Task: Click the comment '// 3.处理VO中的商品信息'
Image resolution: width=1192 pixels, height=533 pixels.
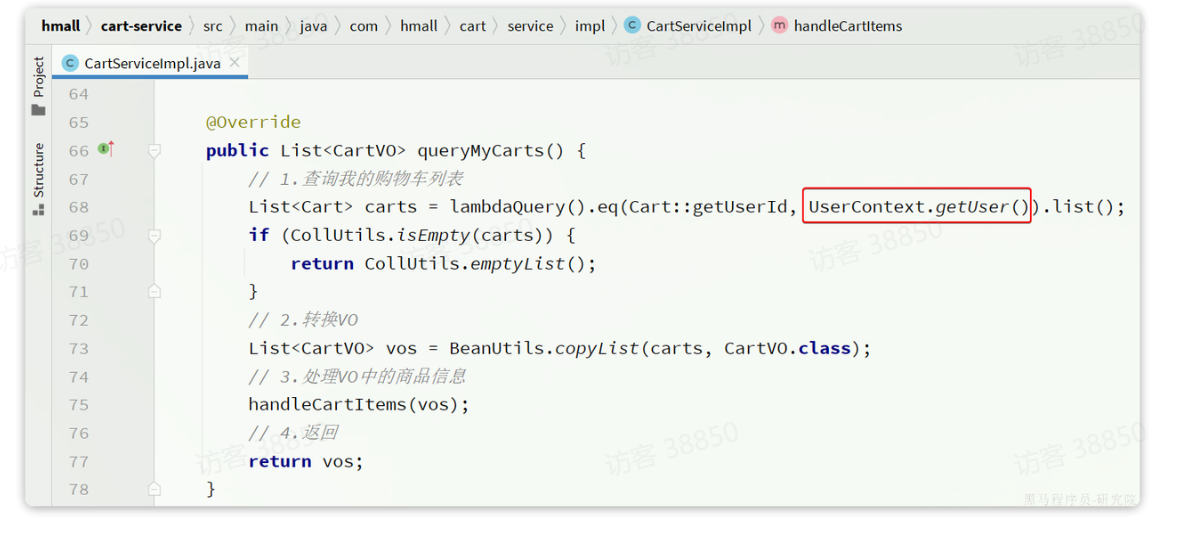Action: [357, 376]
